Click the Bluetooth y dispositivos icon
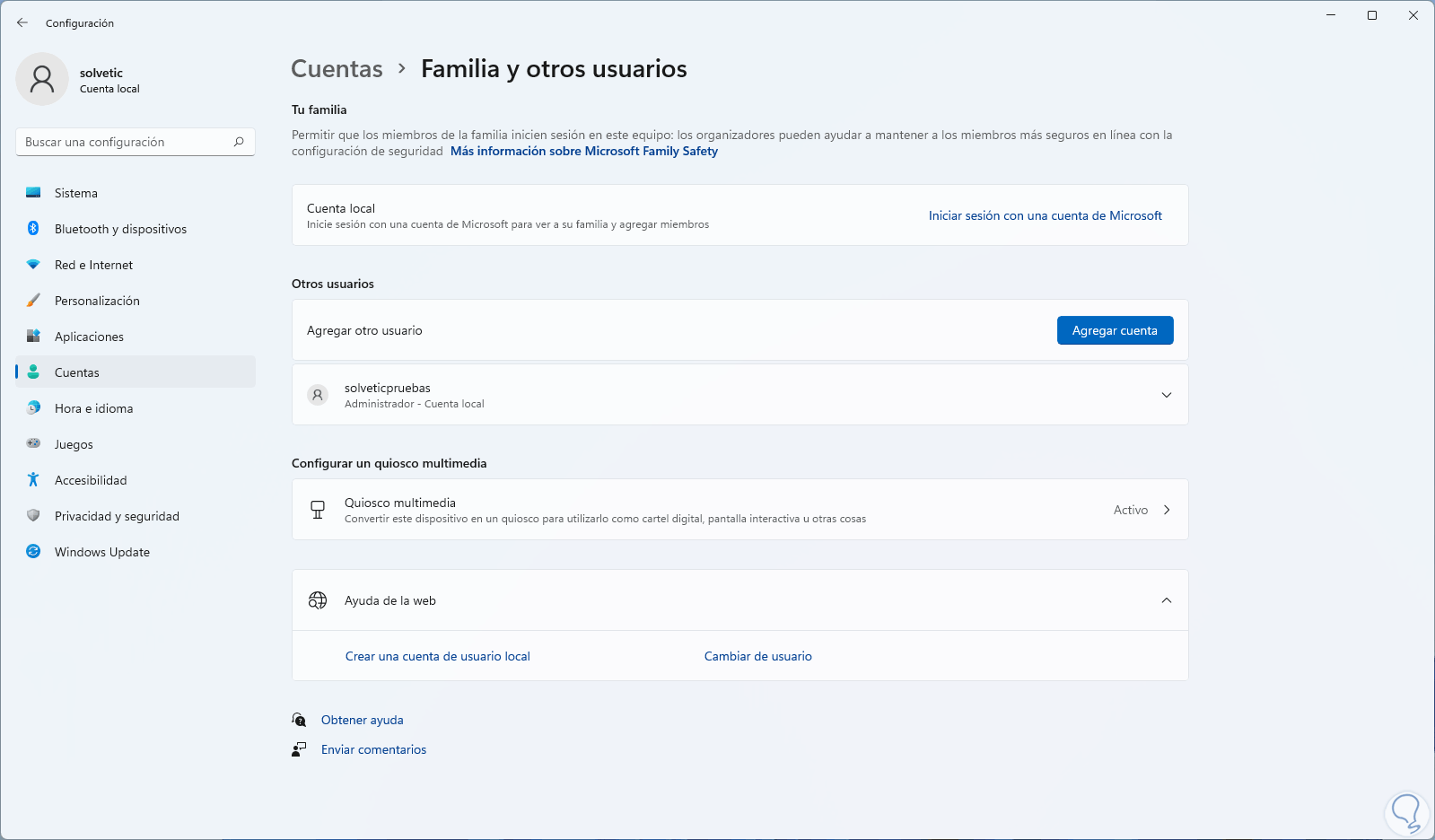This screenshot has height=840, width=1435. [33, 229]
